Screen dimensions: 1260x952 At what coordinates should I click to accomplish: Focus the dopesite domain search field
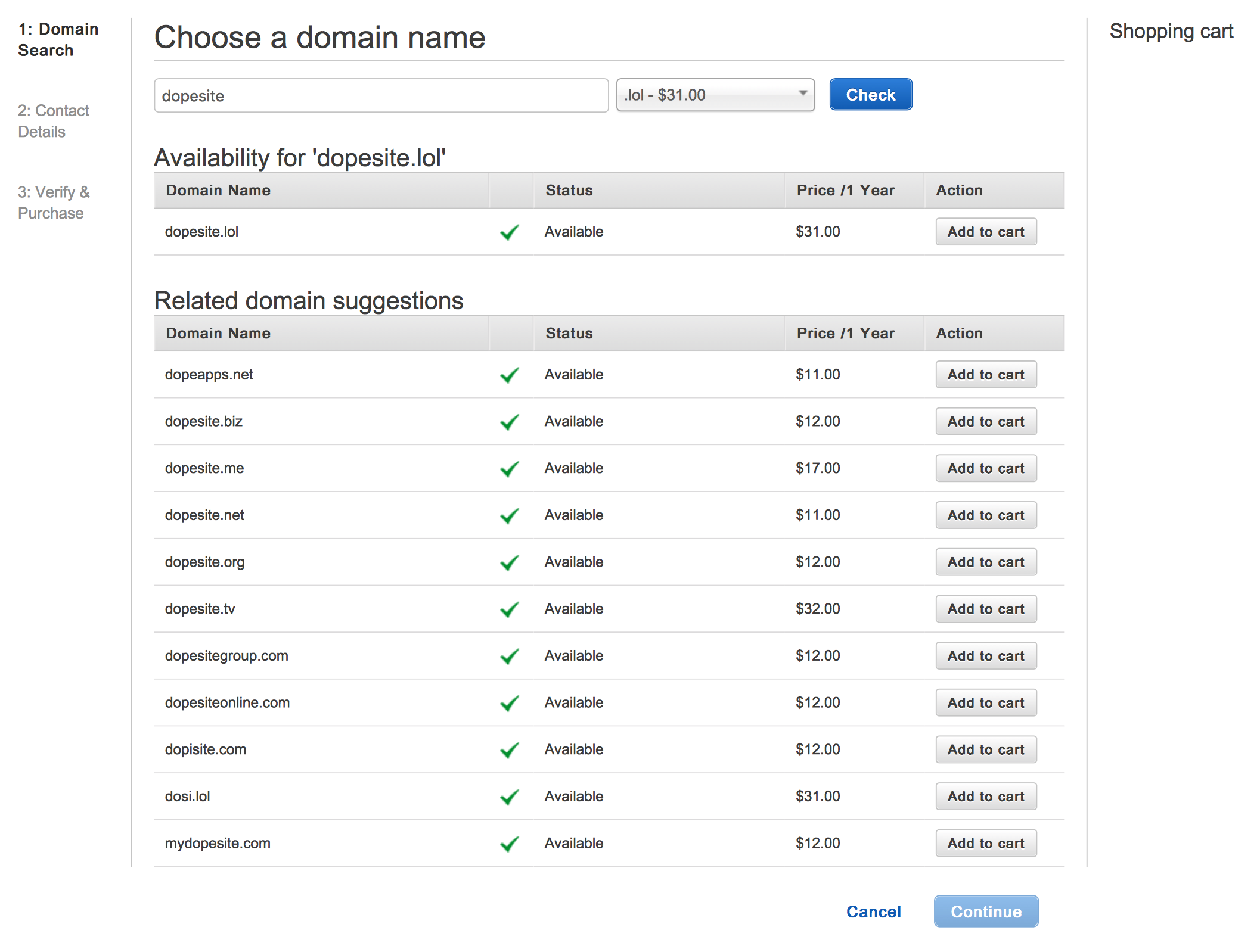pos(381,95)
